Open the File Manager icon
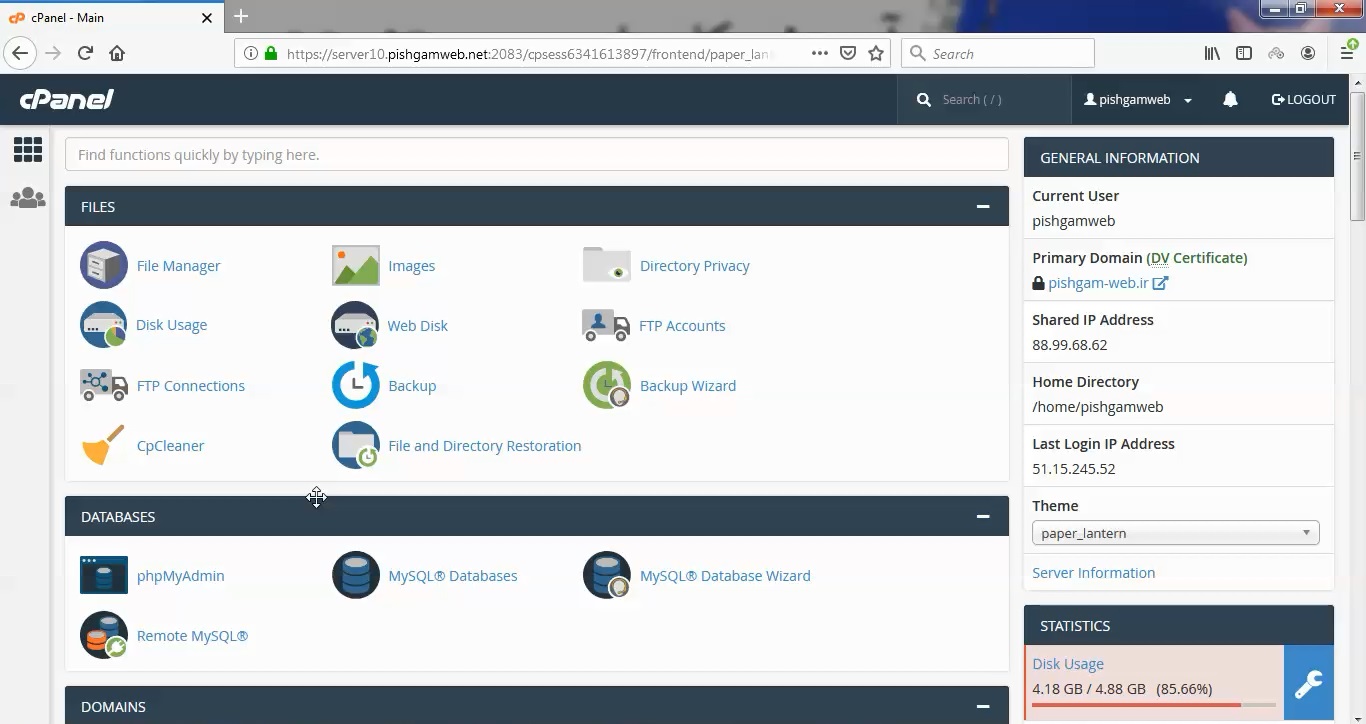1366x724 pixels. tap(103, 265)
